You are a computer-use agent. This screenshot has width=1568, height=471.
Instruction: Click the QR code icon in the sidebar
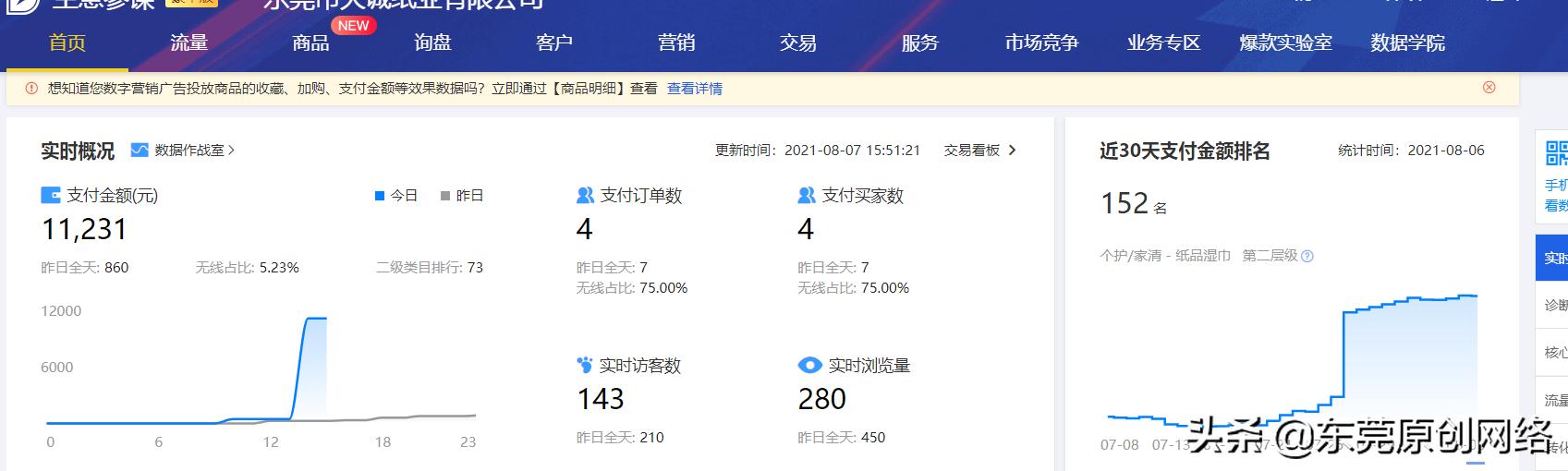(1556, 152)
